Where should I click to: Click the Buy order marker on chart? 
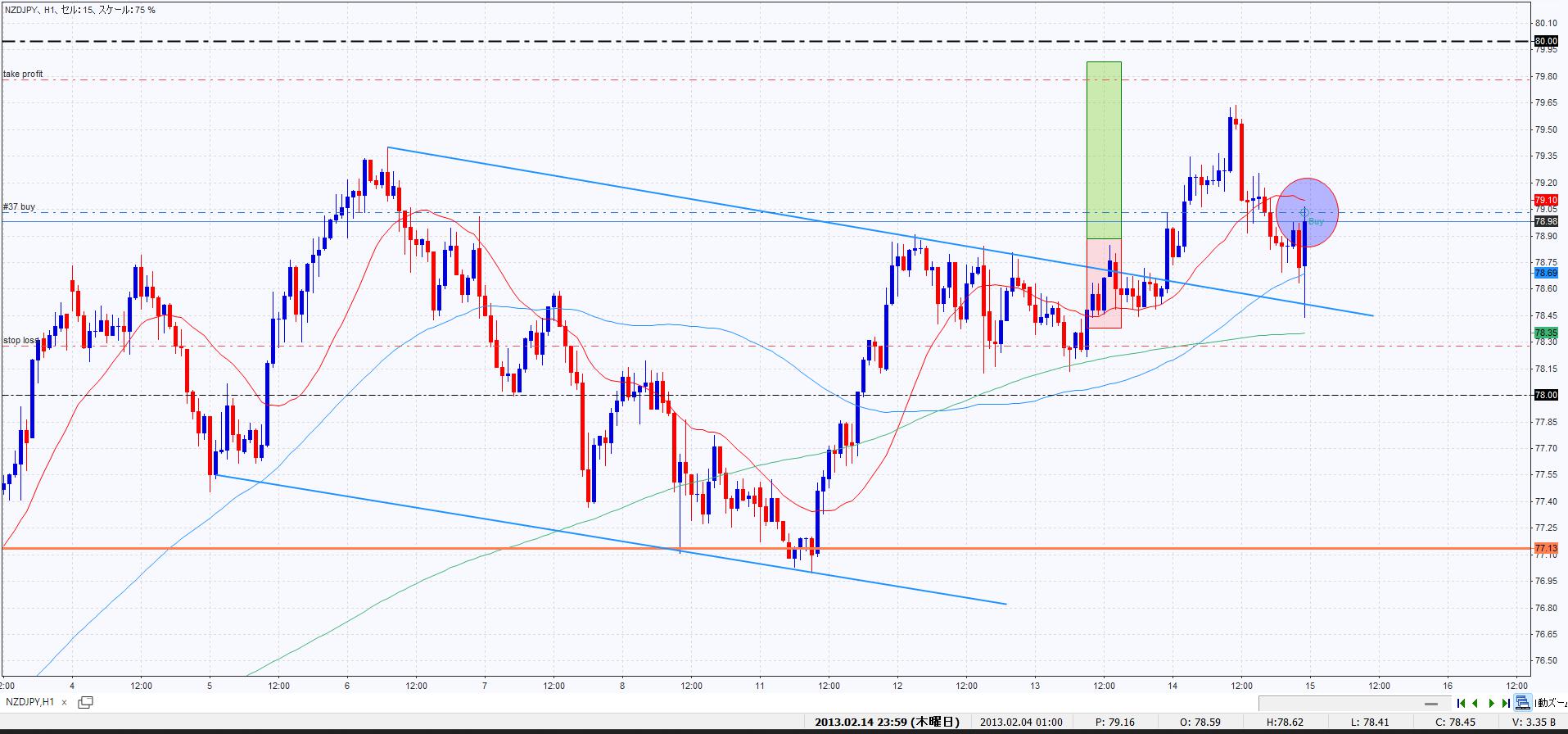(1315, 222)
